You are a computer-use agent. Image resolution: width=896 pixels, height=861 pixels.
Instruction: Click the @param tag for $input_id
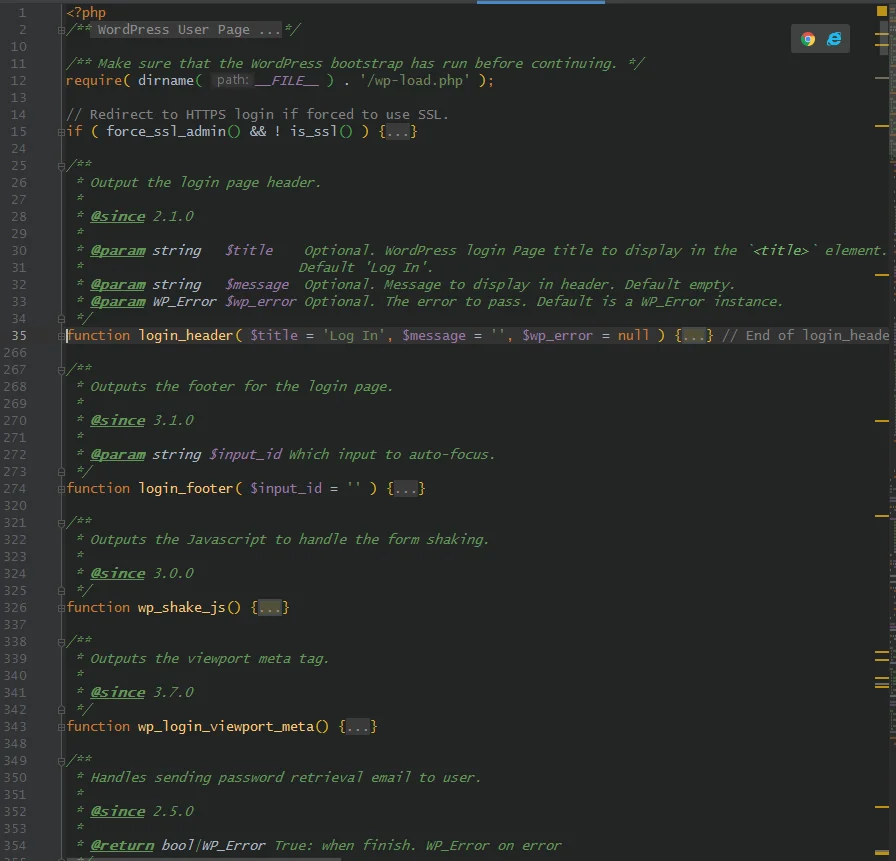click(118, 455)
